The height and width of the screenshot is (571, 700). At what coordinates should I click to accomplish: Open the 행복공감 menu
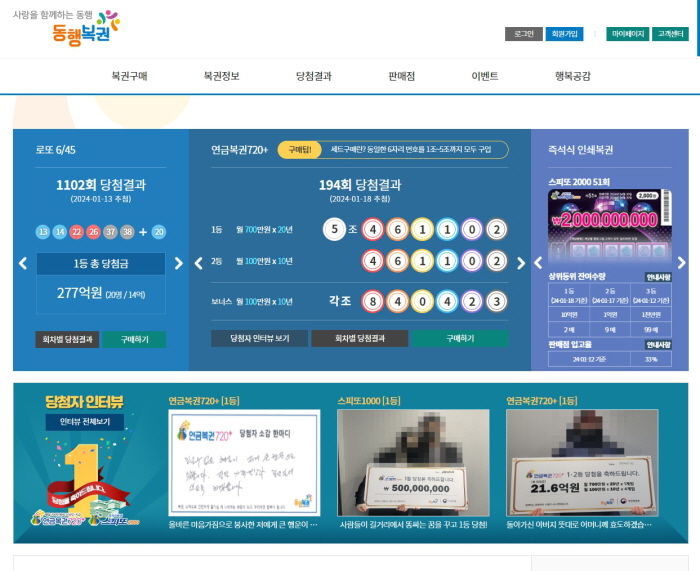pyautogui.click(x=573, y=76)
